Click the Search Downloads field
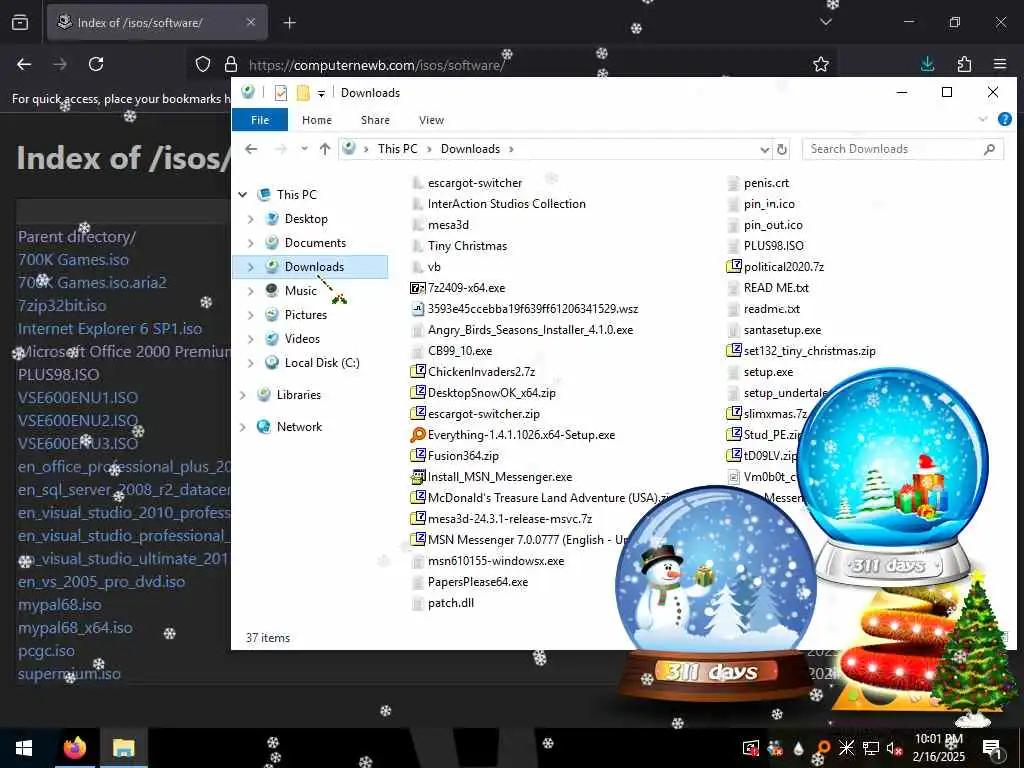 (x=903, y=149)
